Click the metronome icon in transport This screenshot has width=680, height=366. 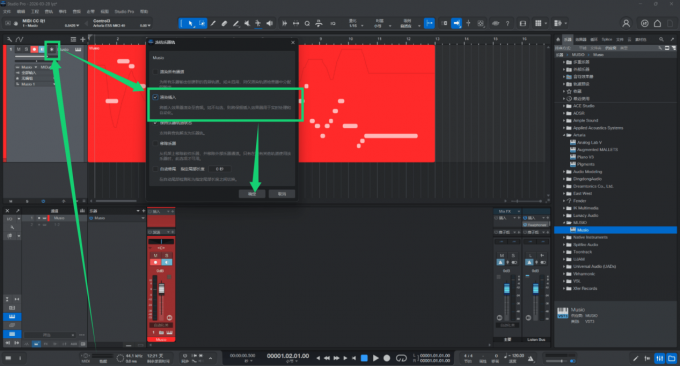click(530, 358)
